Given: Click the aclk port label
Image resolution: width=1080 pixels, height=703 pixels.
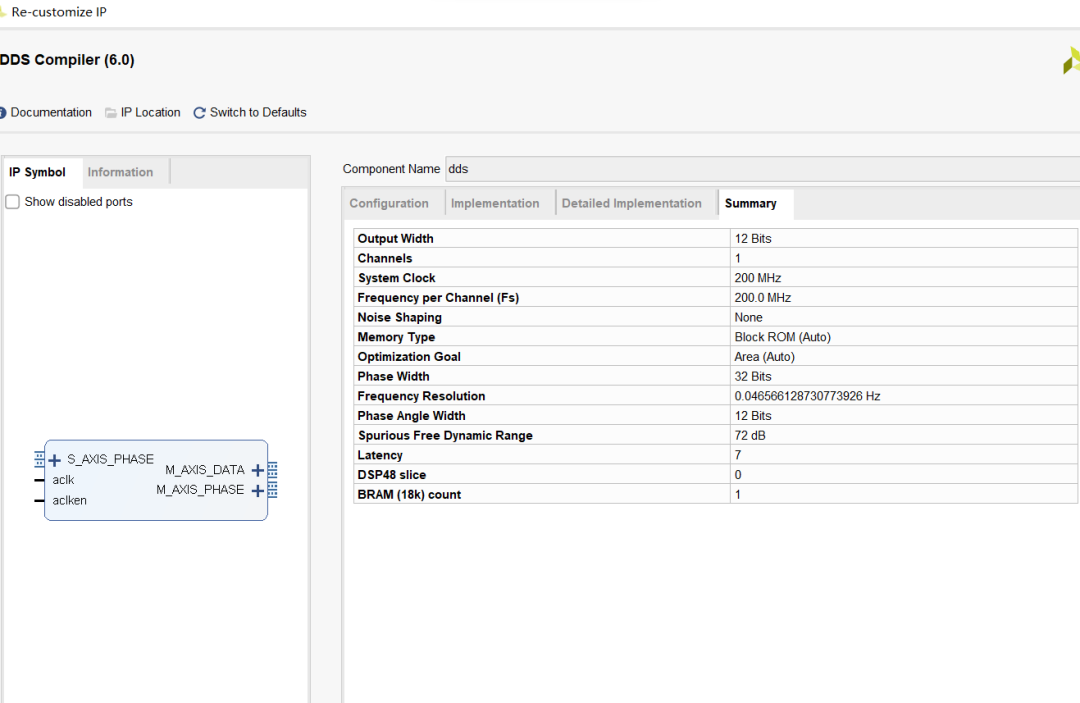Looking at the screenshot, I should click(x=63, y=480).
